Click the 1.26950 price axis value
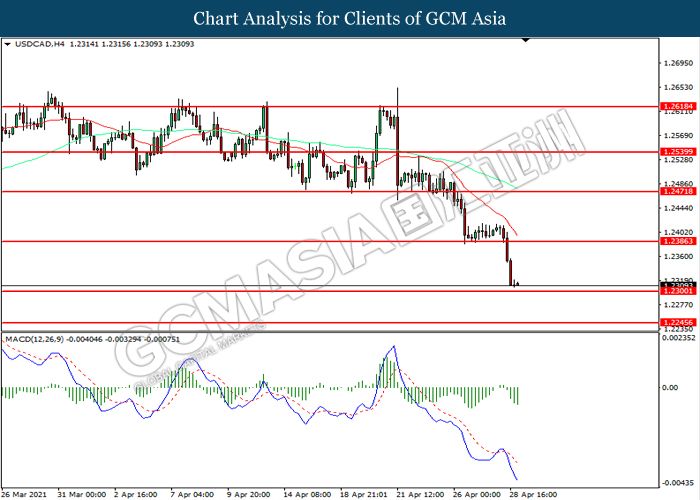700x500 pixels. pyautogui.click(x=679, y=63)
